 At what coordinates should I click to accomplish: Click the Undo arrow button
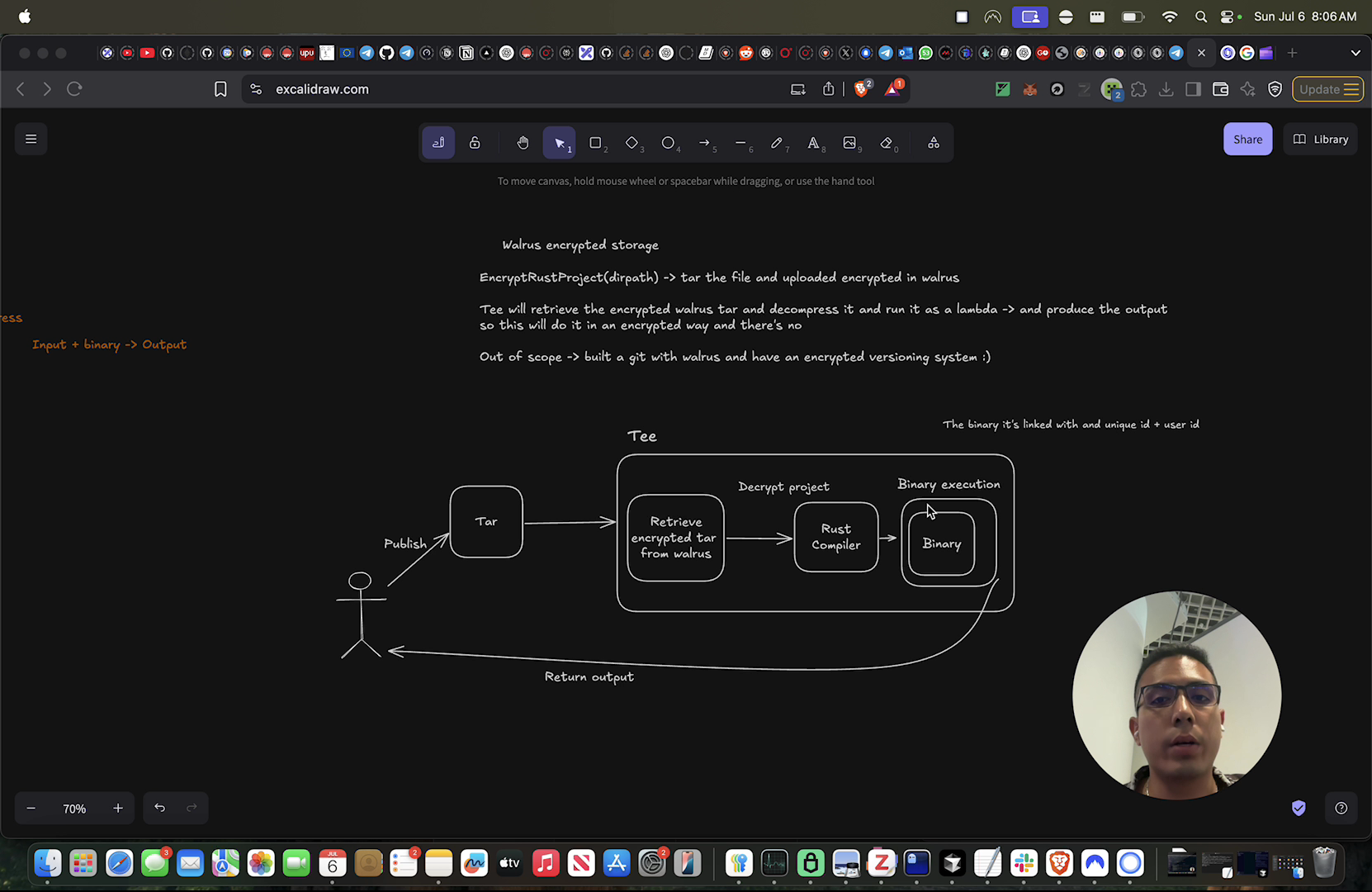coord(160,808)
